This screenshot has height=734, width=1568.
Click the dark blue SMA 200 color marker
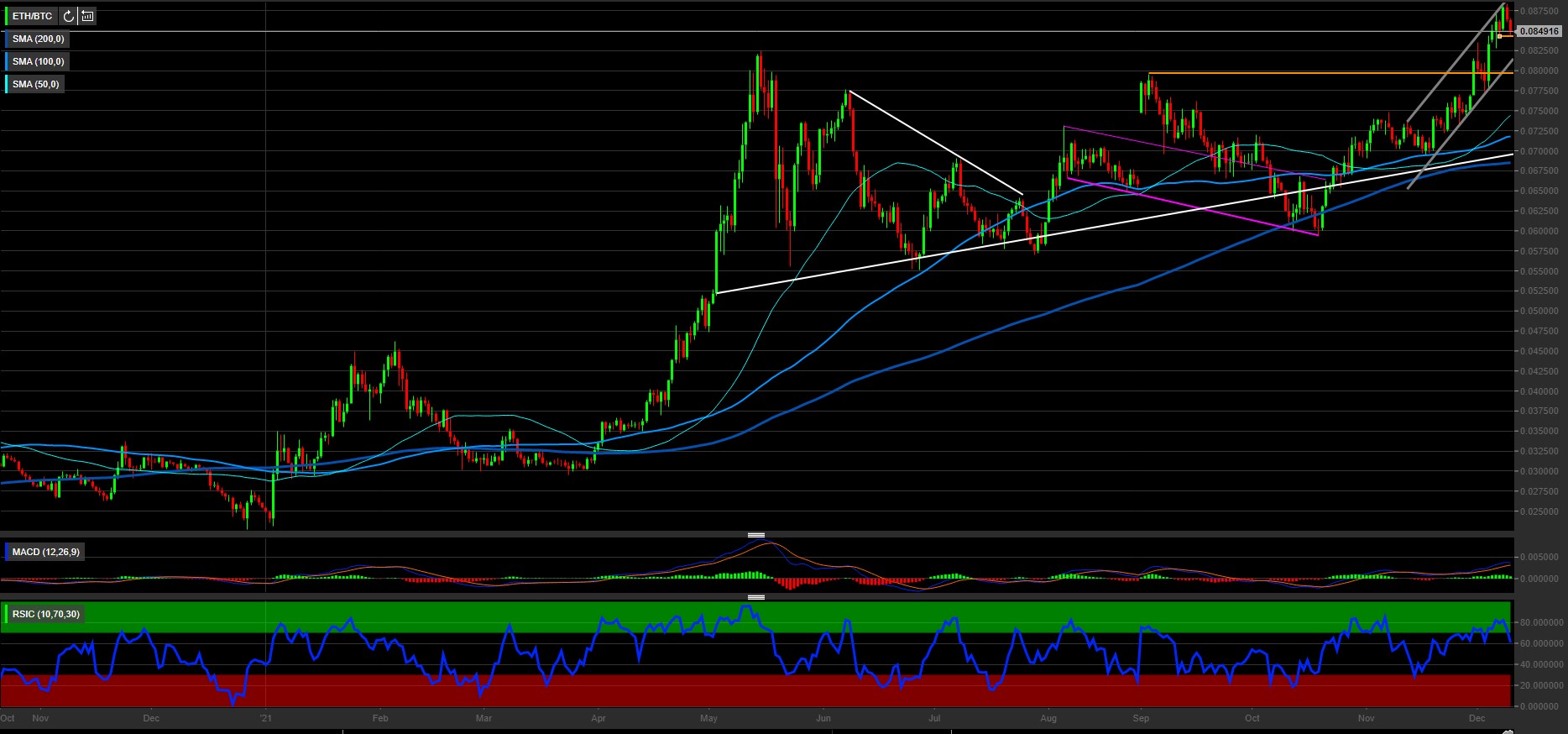click(x=7, y=39)
